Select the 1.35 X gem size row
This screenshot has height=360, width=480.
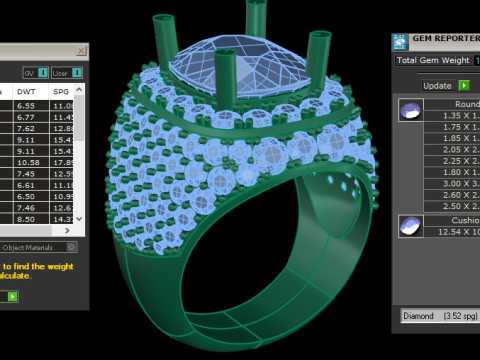[452, 116]
